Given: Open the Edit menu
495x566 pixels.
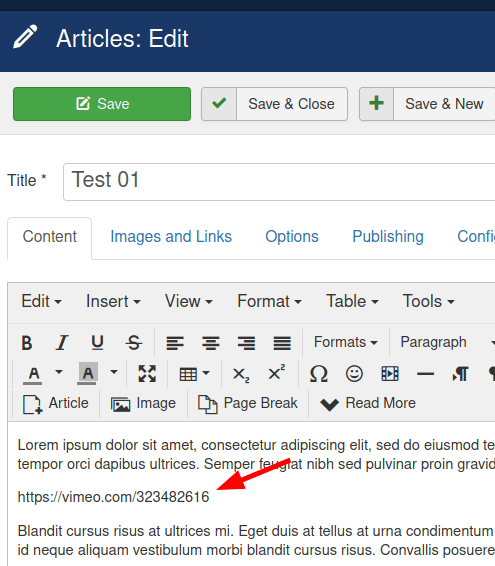Looking at the screenshot, I should coord(42,301).
